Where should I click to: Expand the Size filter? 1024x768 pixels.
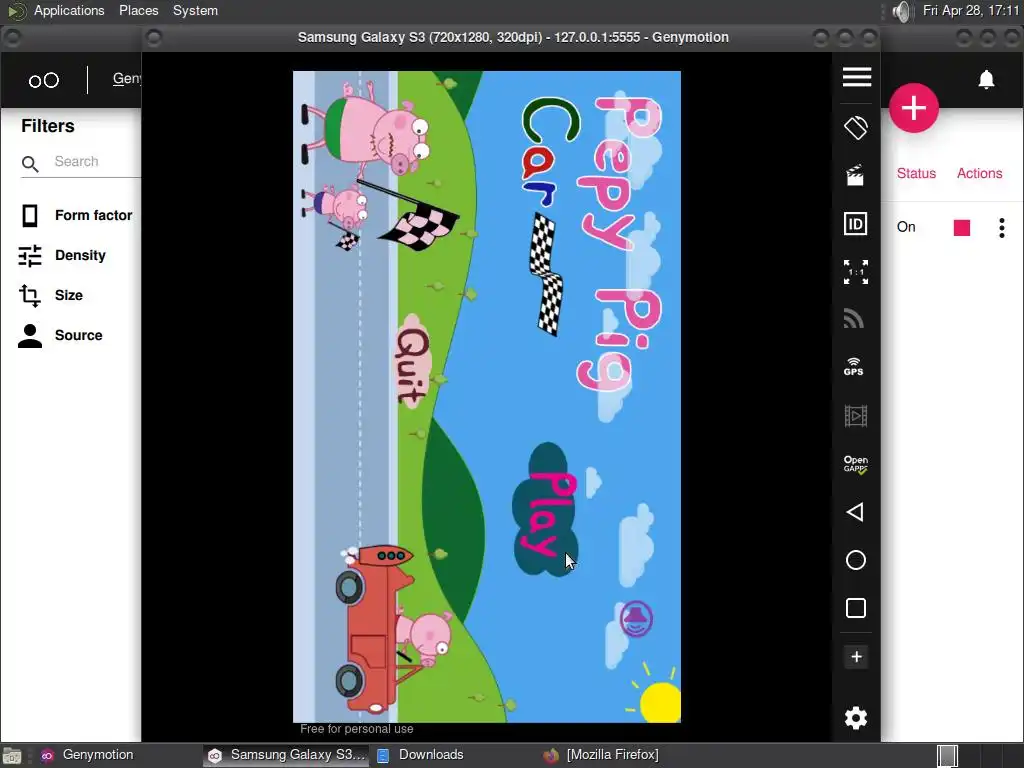coord(51,295)
